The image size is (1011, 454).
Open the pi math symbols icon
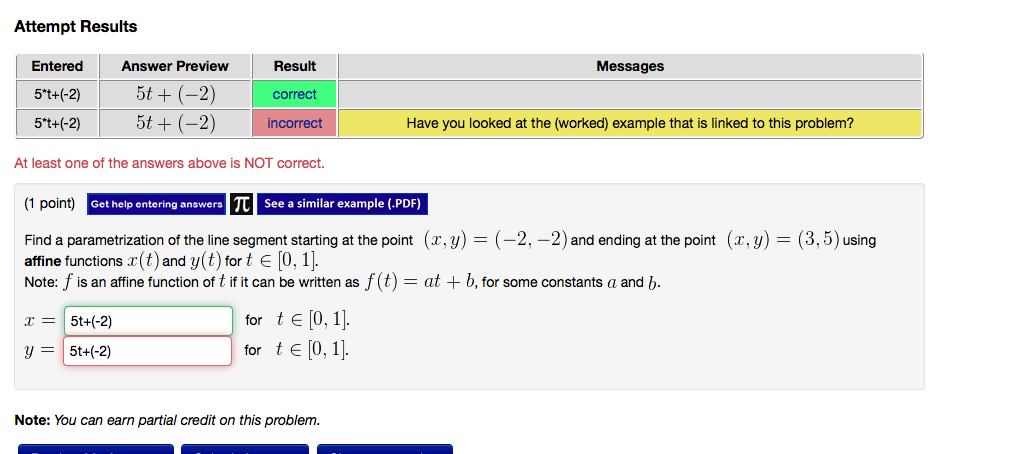(x=241, y=204)
